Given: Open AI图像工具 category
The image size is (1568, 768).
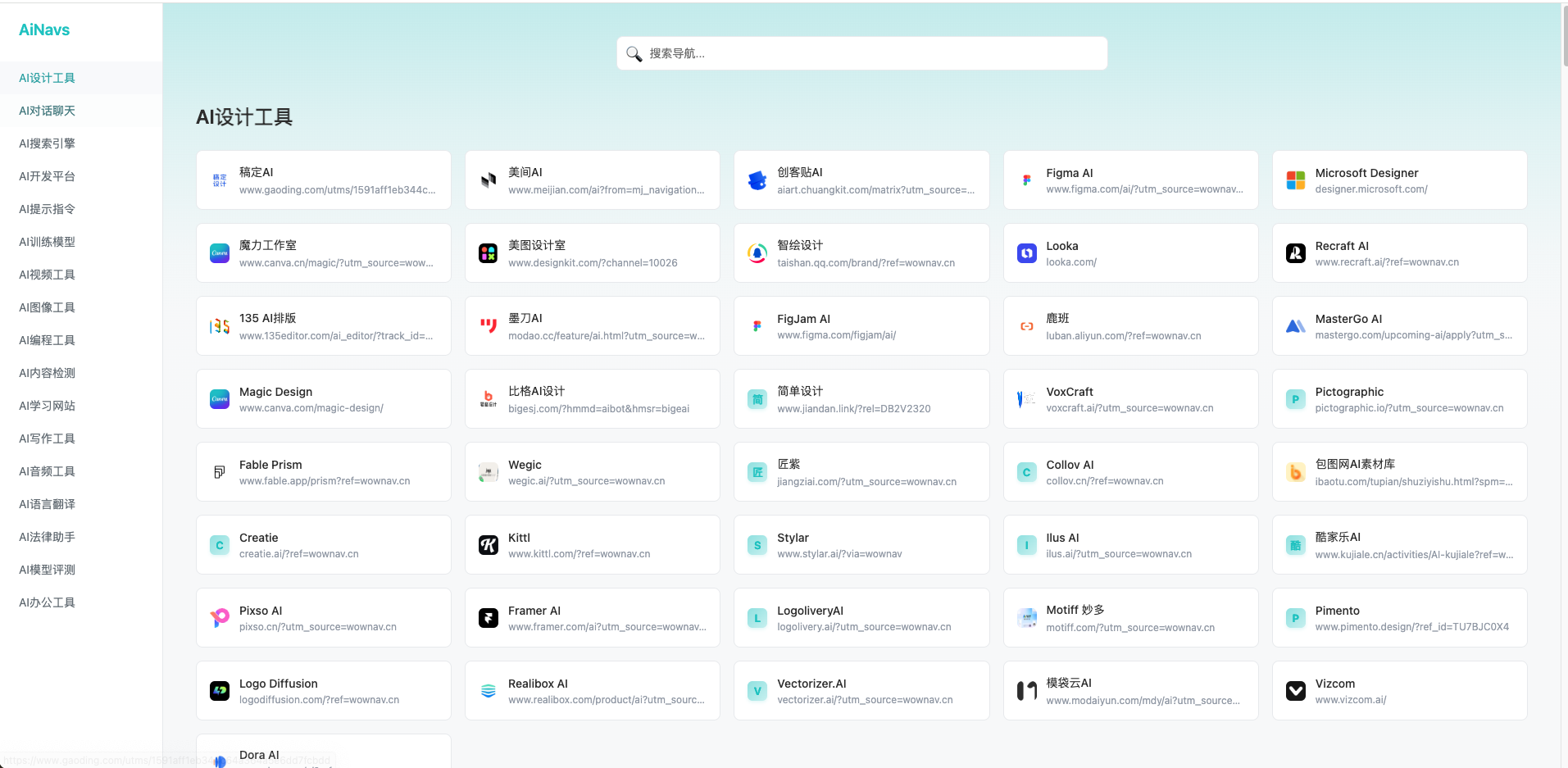Looking at the screenshot, I should 81,307.
